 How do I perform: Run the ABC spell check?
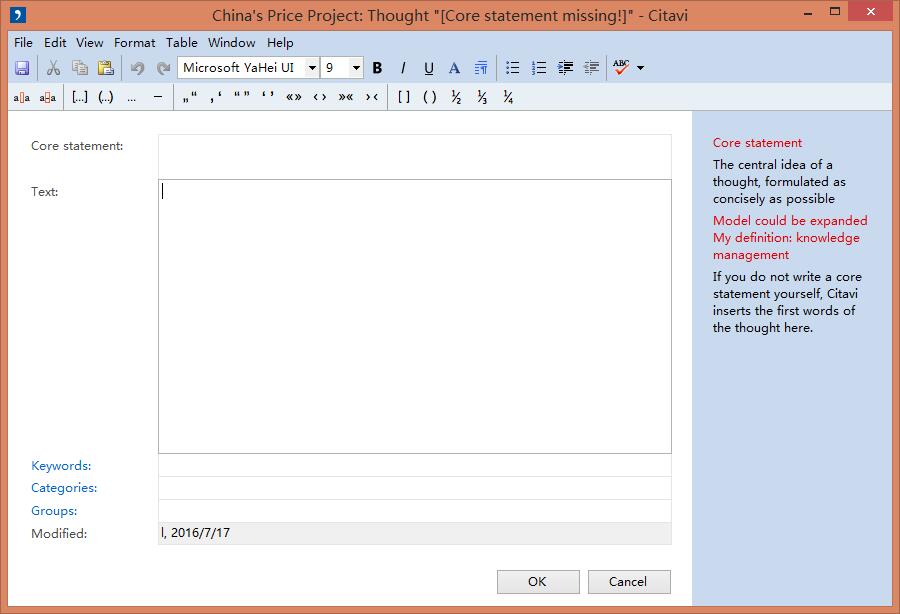pyautogui.click(x=621, y=68)
